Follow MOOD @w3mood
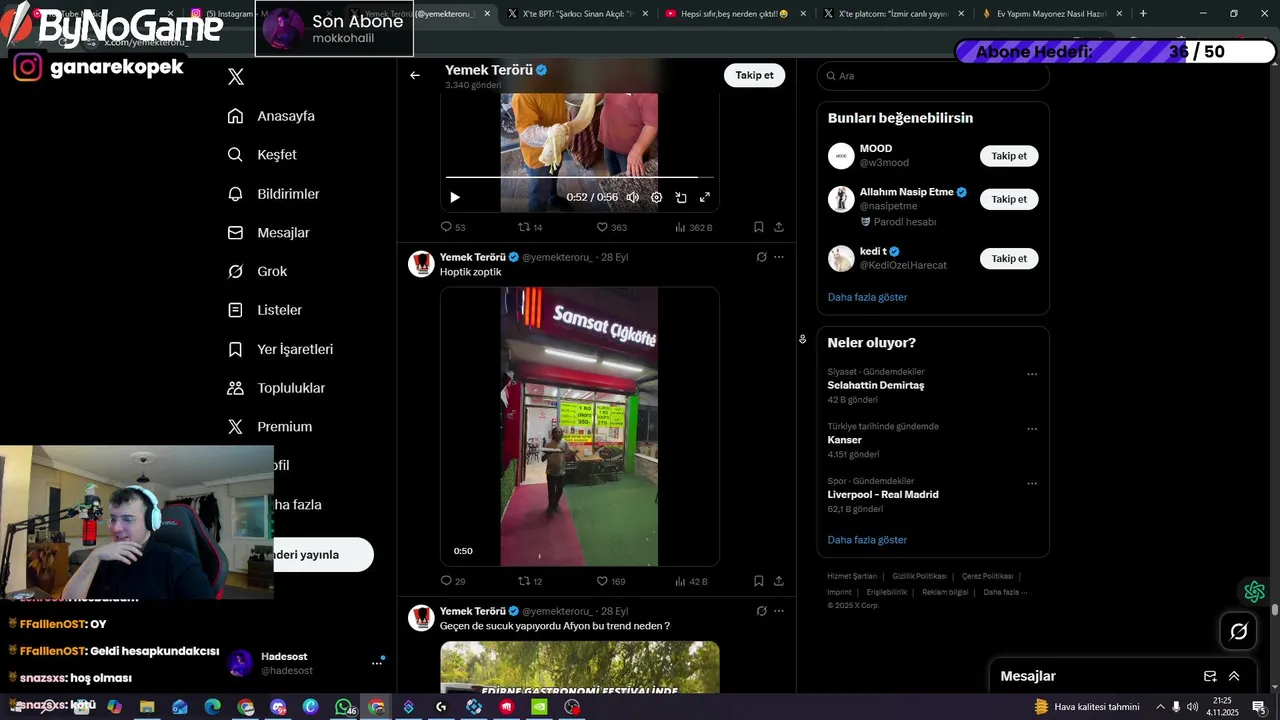 click(x=1009, y=156)
